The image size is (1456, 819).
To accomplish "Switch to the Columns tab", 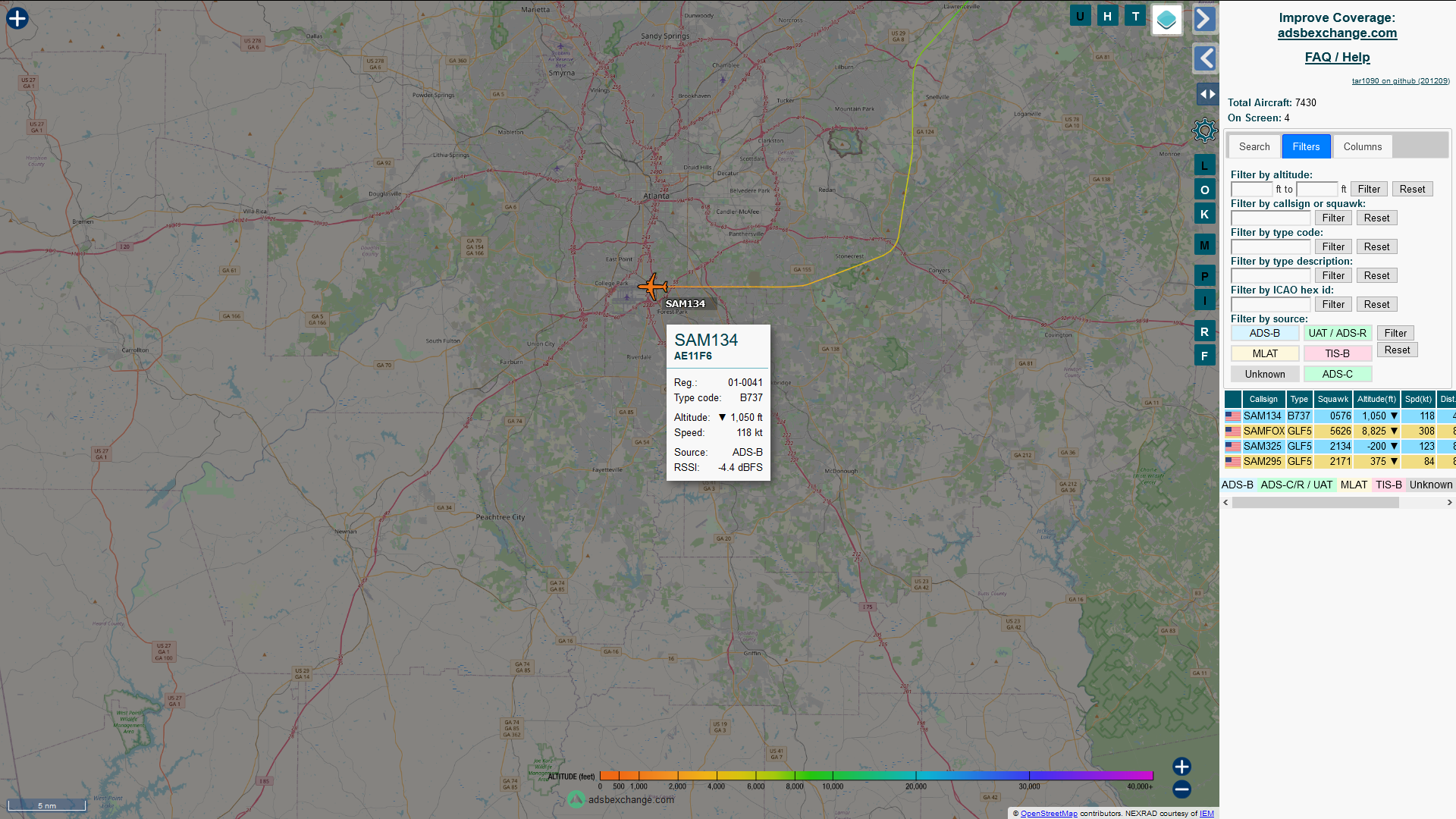I will pos(1363,146).
